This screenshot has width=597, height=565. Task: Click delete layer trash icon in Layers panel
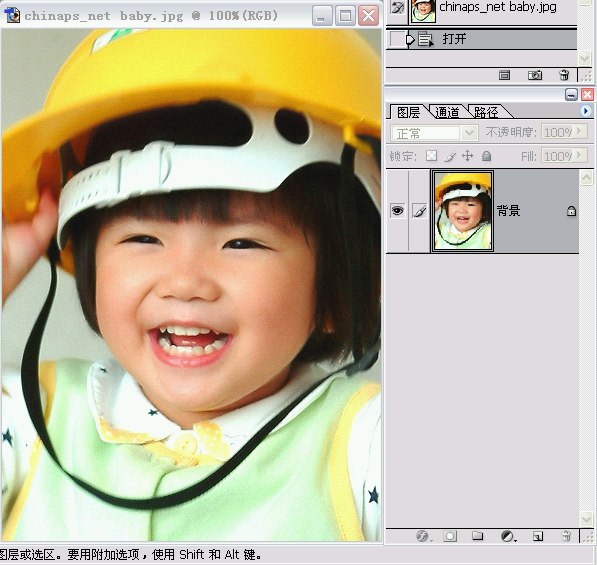[x=566, y=536]
